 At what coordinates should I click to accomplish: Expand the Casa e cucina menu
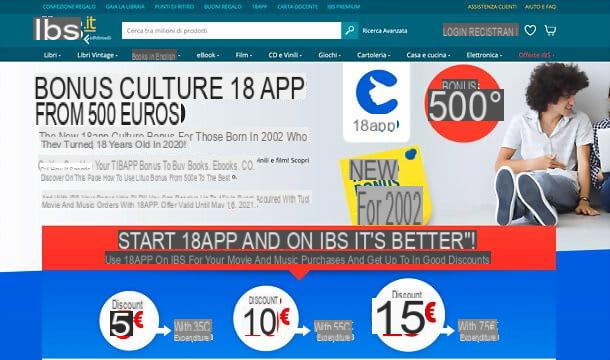(x=428, y=55)
